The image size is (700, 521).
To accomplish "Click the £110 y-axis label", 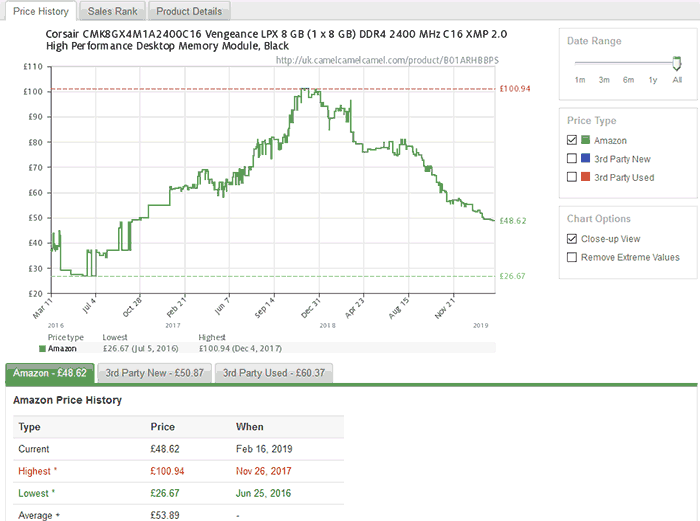I will click(x=33, y=67).
